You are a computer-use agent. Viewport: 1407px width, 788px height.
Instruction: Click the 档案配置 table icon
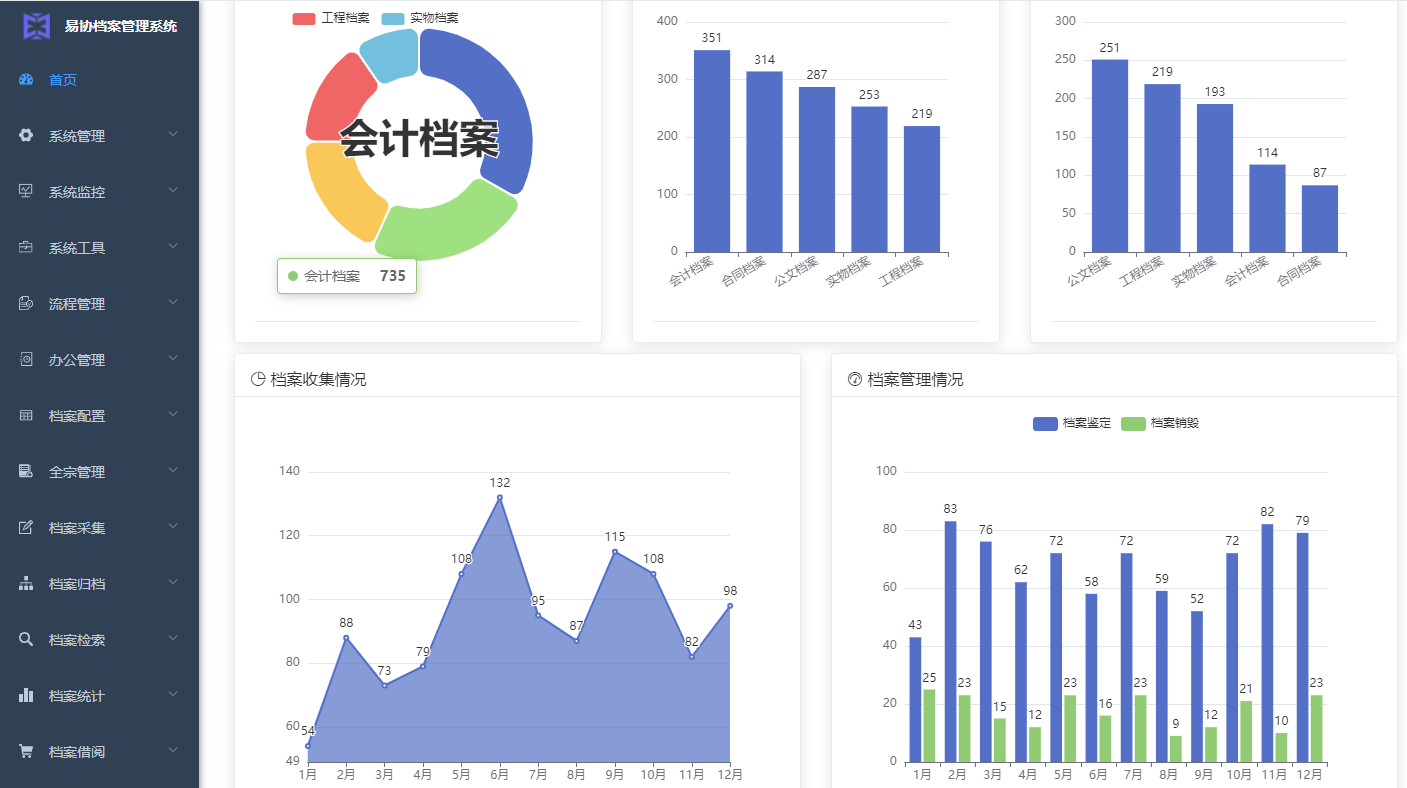pos(26,416)
